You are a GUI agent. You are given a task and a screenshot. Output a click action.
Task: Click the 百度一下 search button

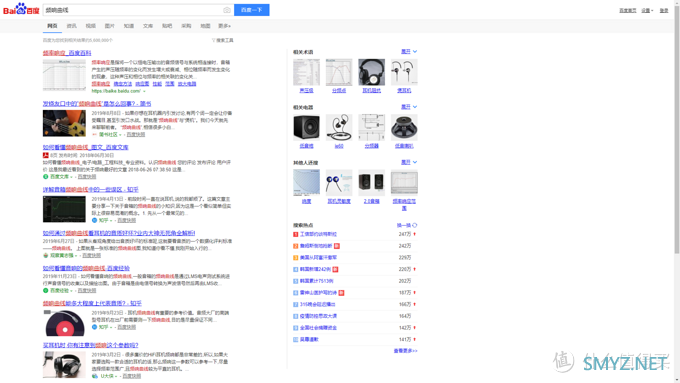(x=252, y=10)
